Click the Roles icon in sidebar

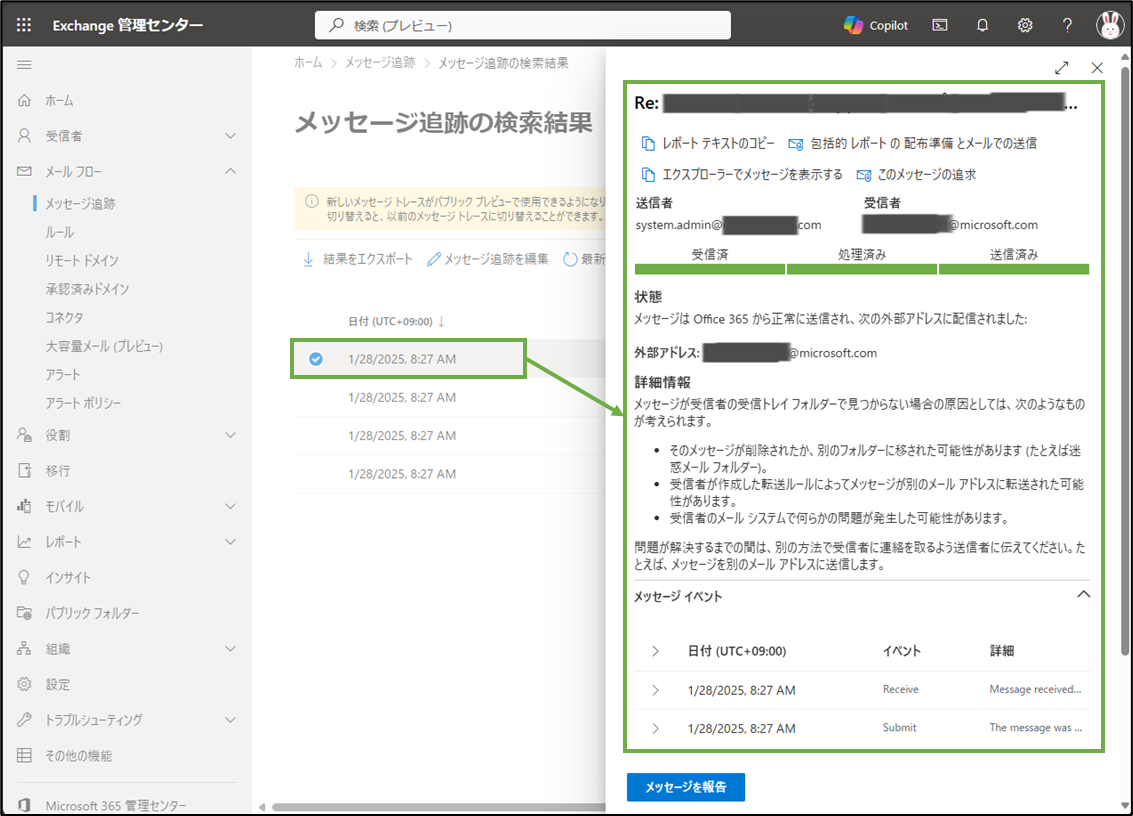point(24,435)
